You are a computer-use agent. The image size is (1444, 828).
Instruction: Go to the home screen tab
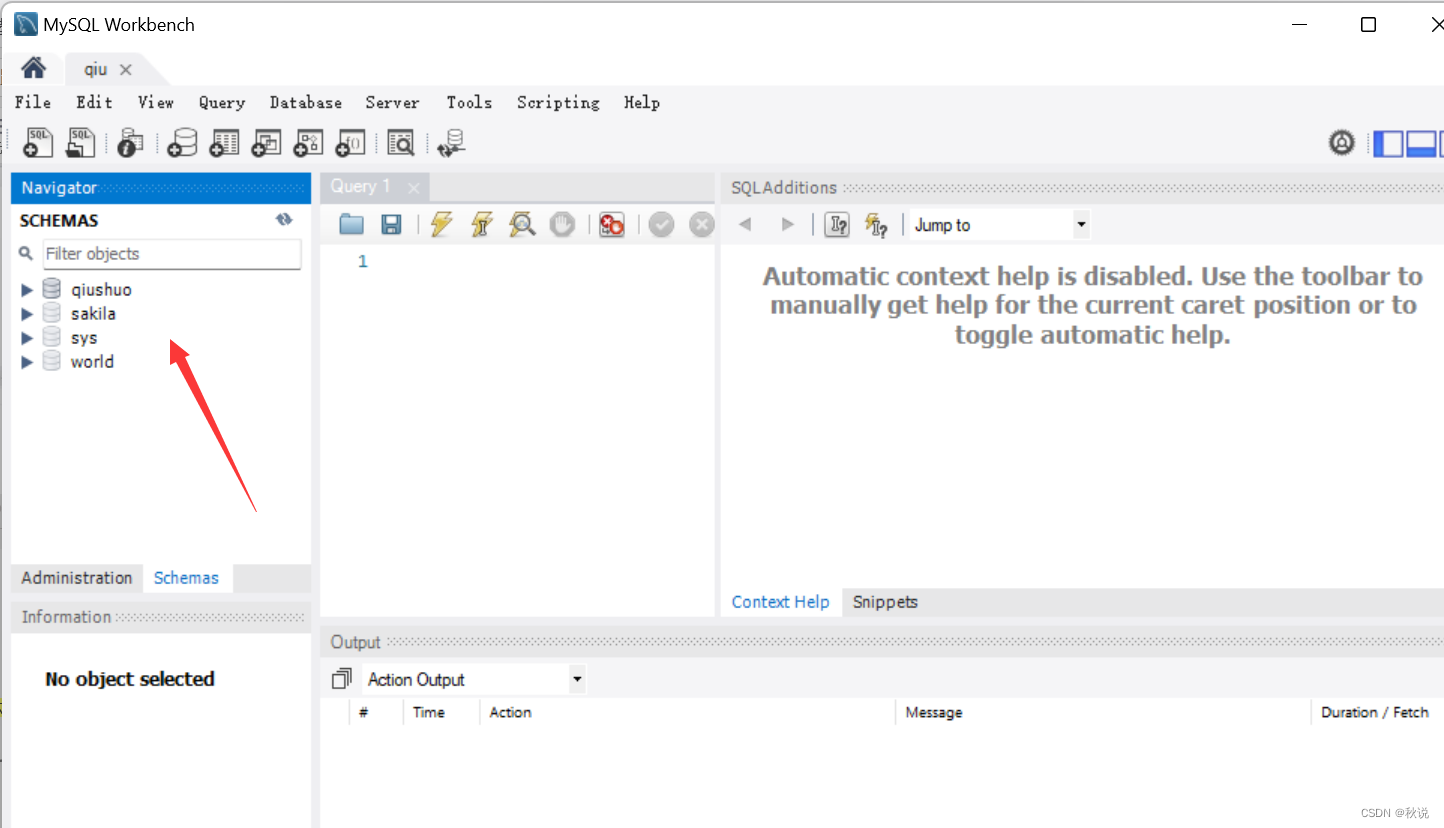(x=33, y=68)
